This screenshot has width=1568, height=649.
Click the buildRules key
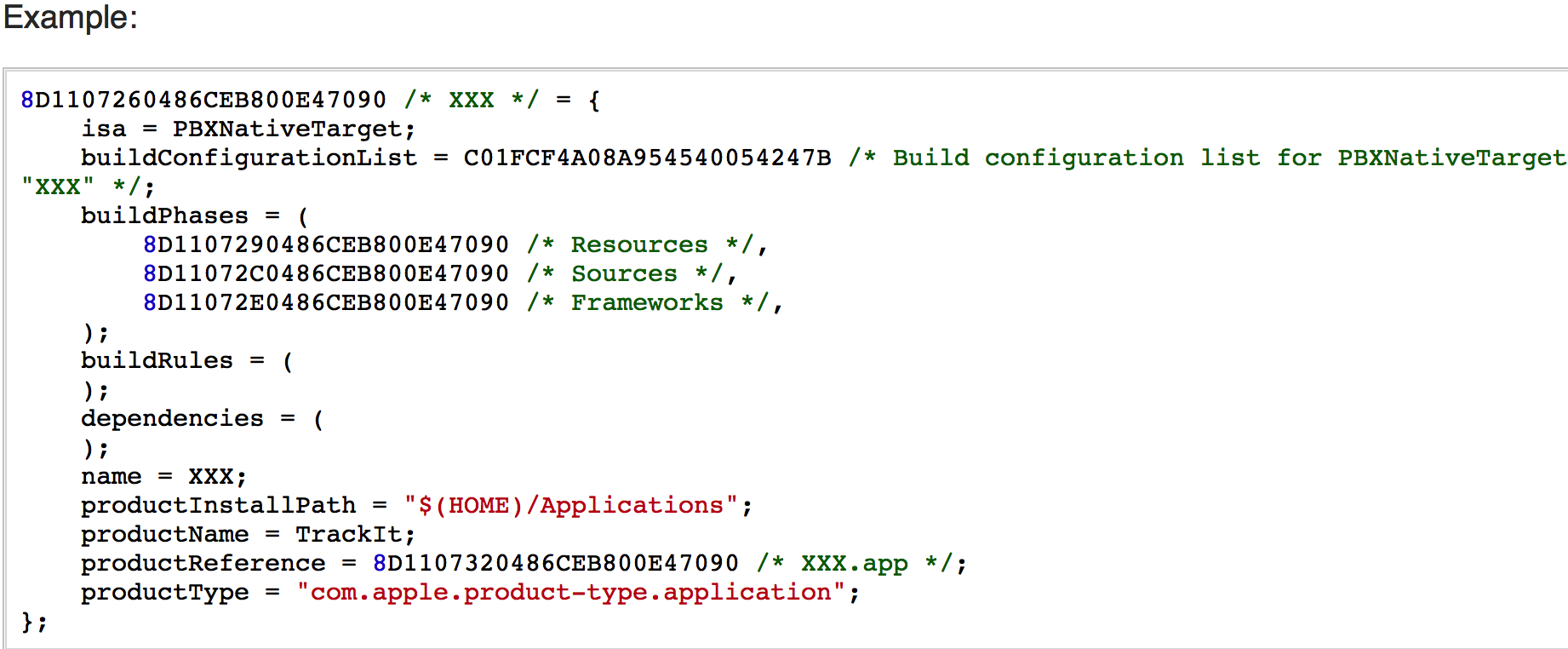point(157,361)
